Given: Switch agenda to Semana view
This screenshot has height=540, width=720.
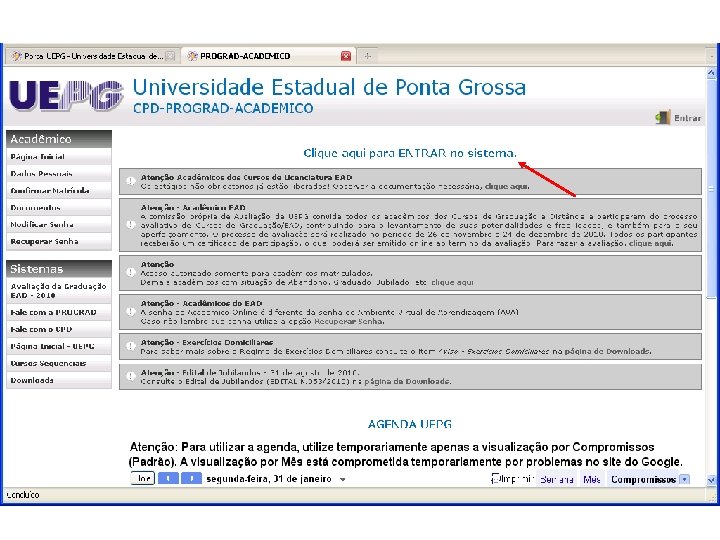Looking at the screenshot, I should (557, 479).
